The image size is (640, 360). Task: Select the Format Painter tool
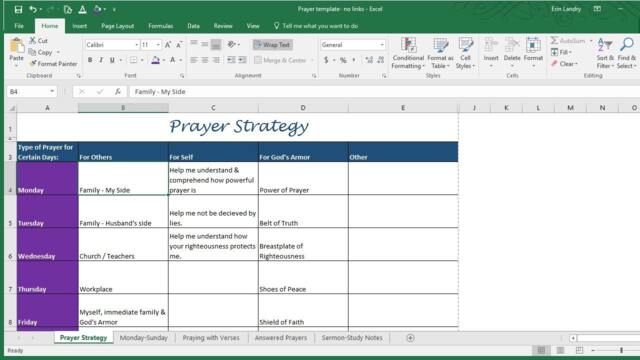point(53,64)
